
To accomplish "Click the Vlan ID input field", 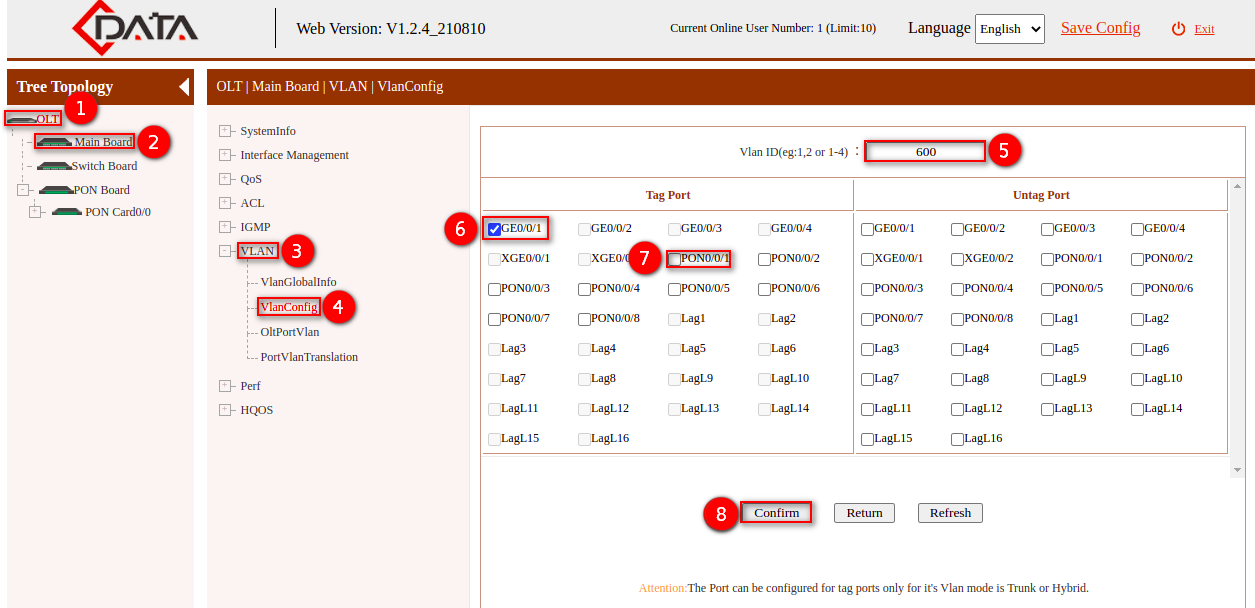I will point(924,150).
